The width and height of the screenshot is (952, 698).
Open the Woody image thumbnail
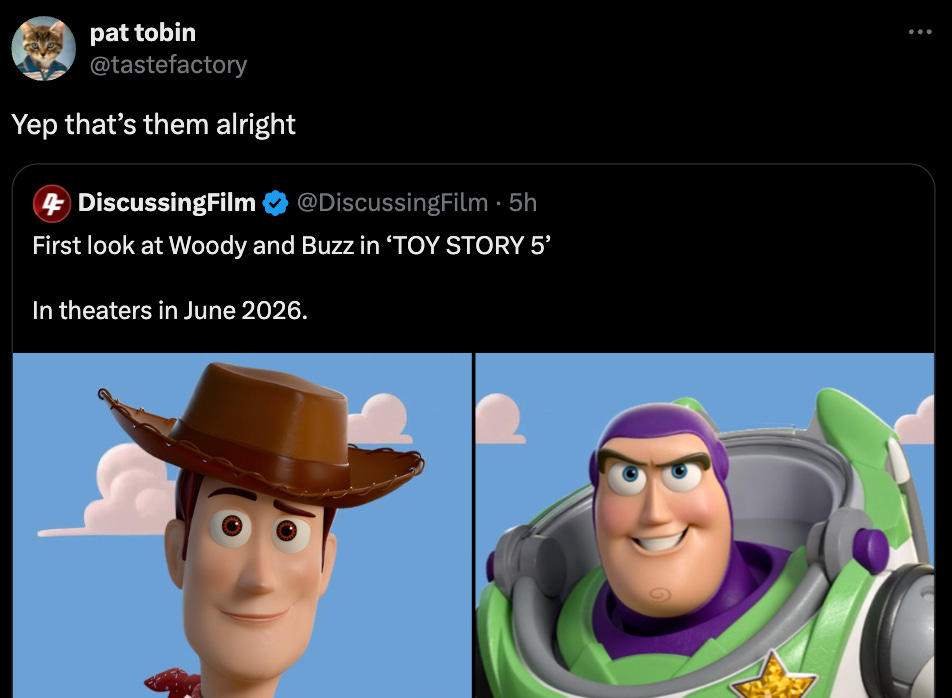(x=242, y=526)
